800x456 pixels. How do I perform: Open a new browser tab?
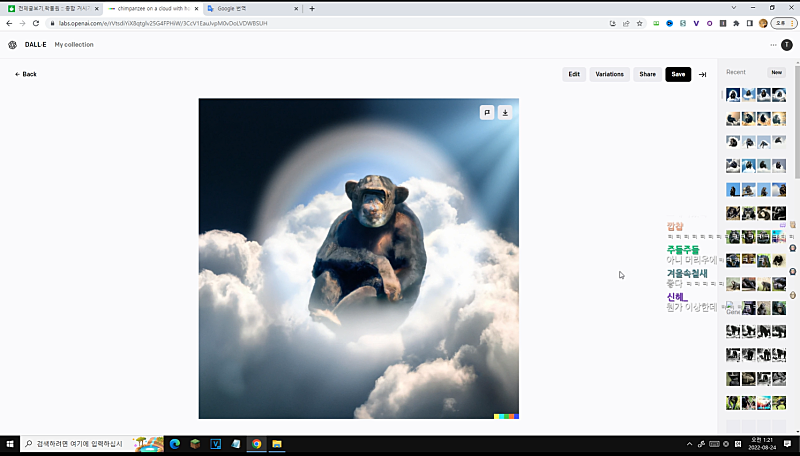tap(312, 8)
